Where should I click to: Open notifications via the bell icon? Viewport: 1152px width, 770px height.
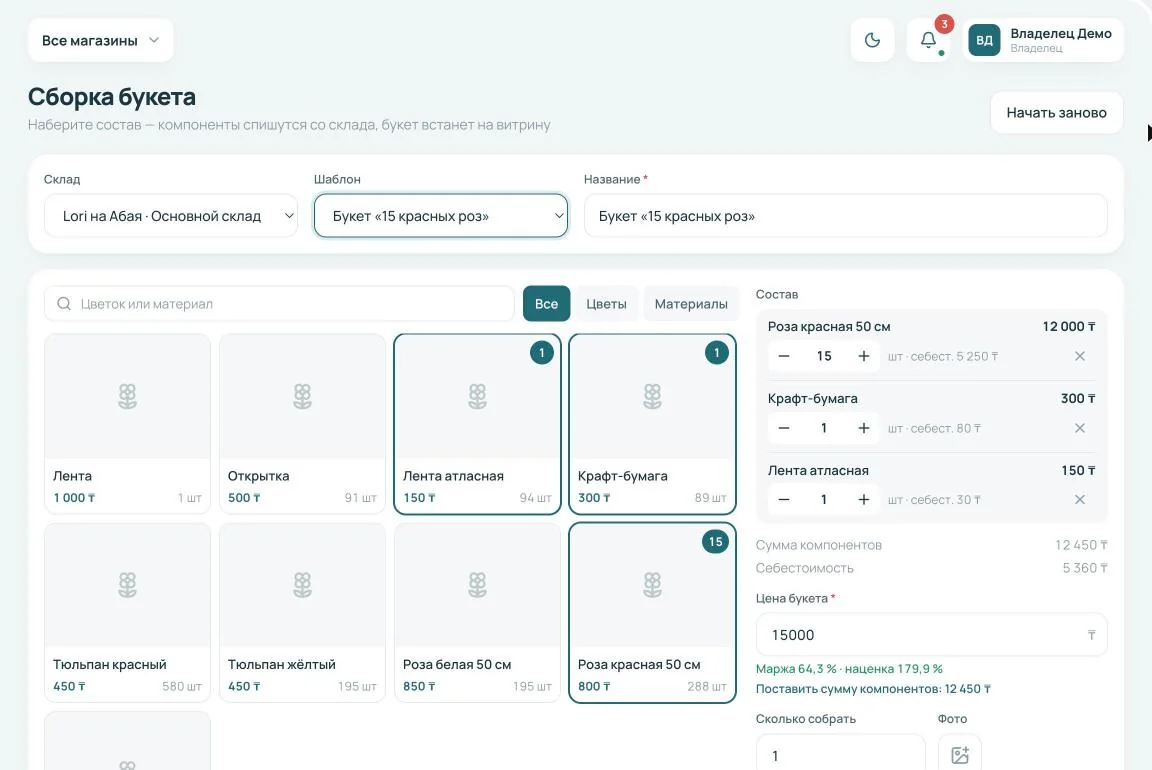pyautogui.click(x=929, y=40)
